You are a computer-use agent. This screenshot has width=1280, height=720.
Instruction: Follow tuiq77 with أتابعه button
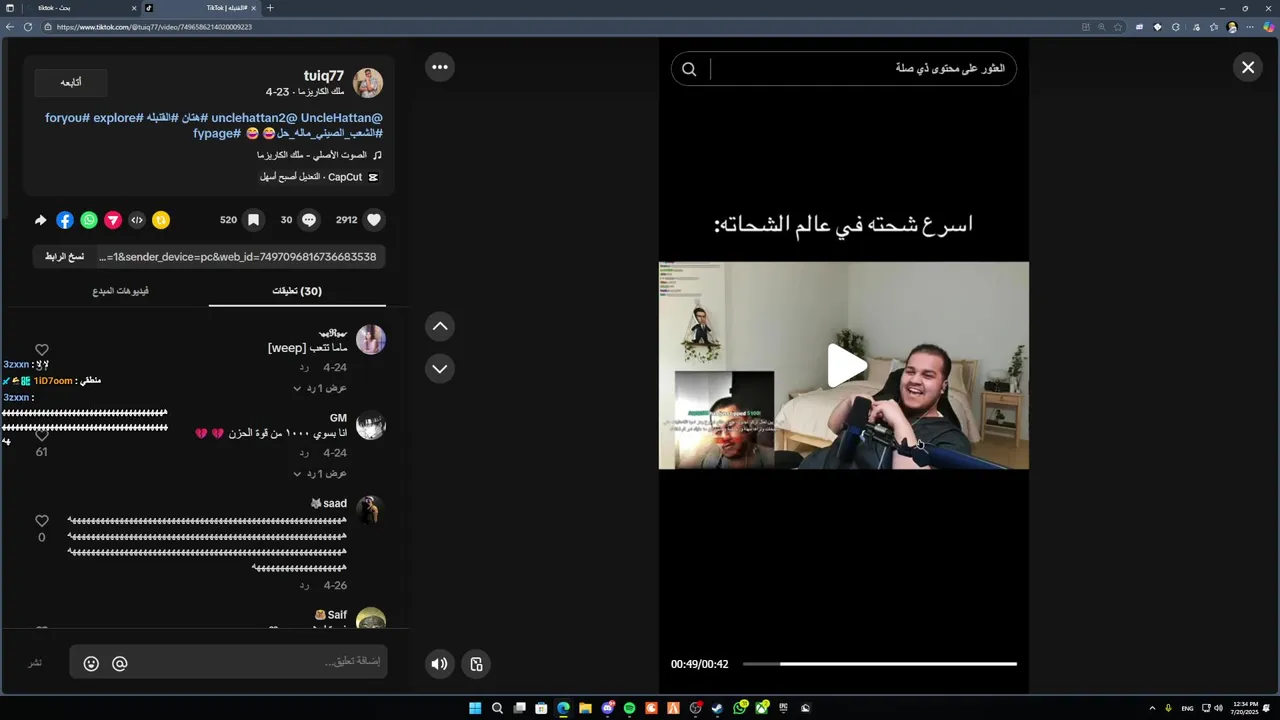pyautogui.click(x=71, y=82)
